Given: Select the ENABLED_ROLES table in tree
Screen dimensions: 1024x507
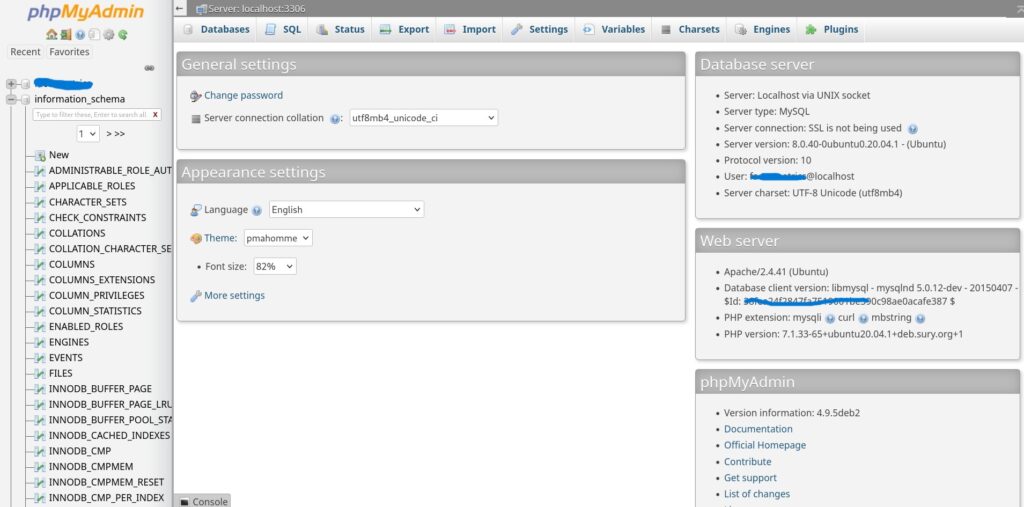Looking at the screenshot, I should 86,327.
